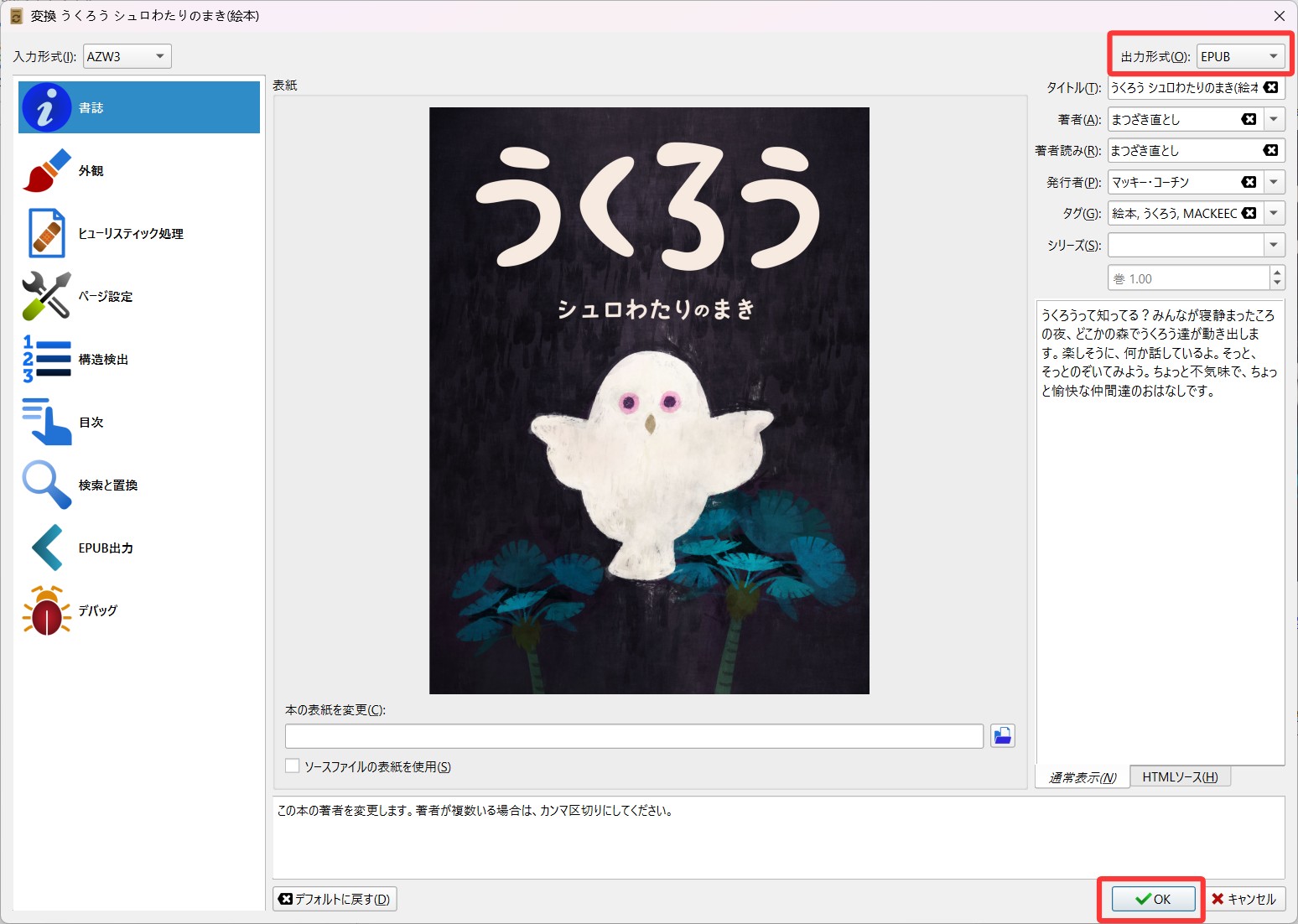Click the 本の表紙を変更 path input field

[633, 736]
